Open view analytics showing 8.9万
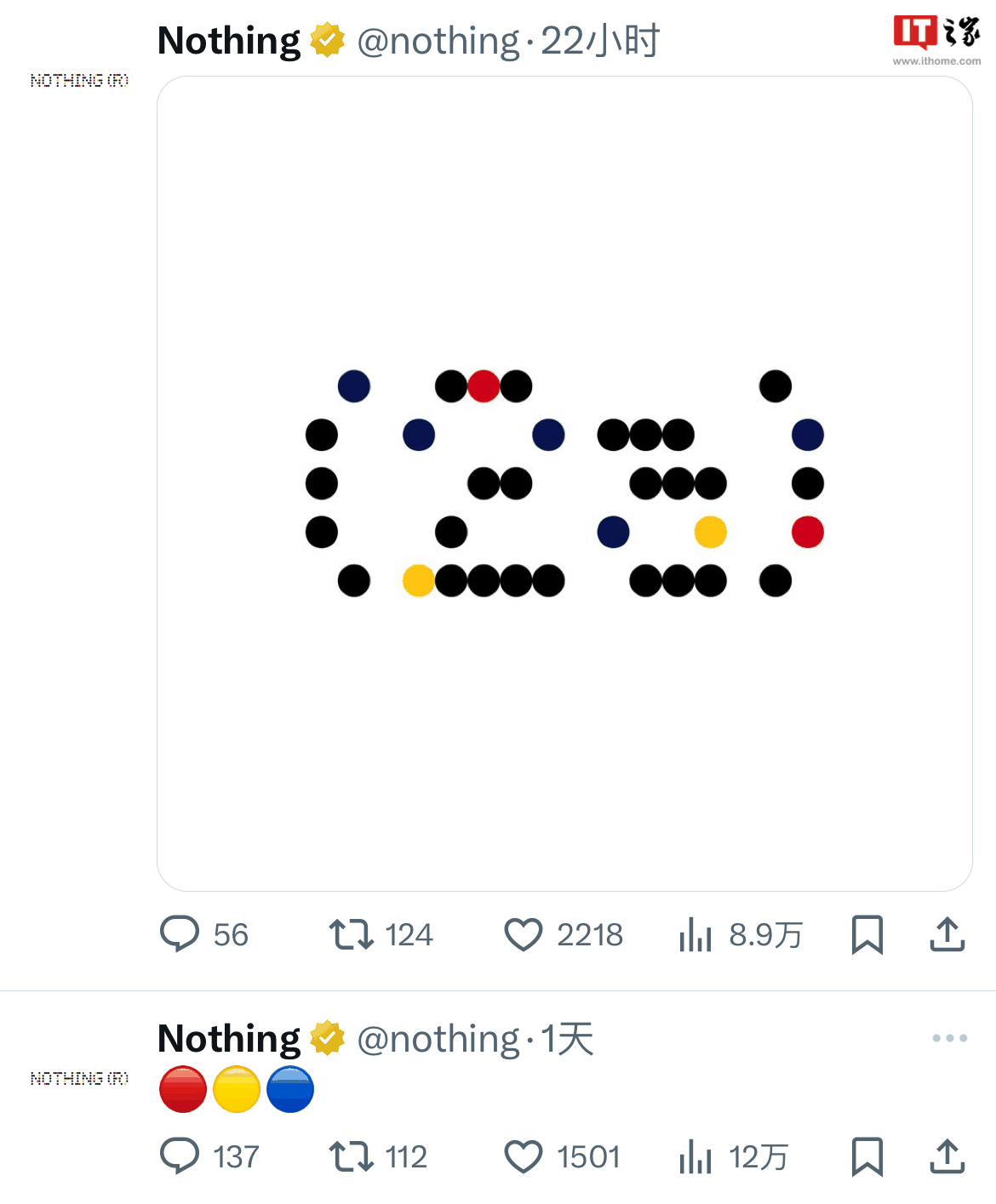The width and height of the screenshot is (996, 1204). [x=696, y=934]
